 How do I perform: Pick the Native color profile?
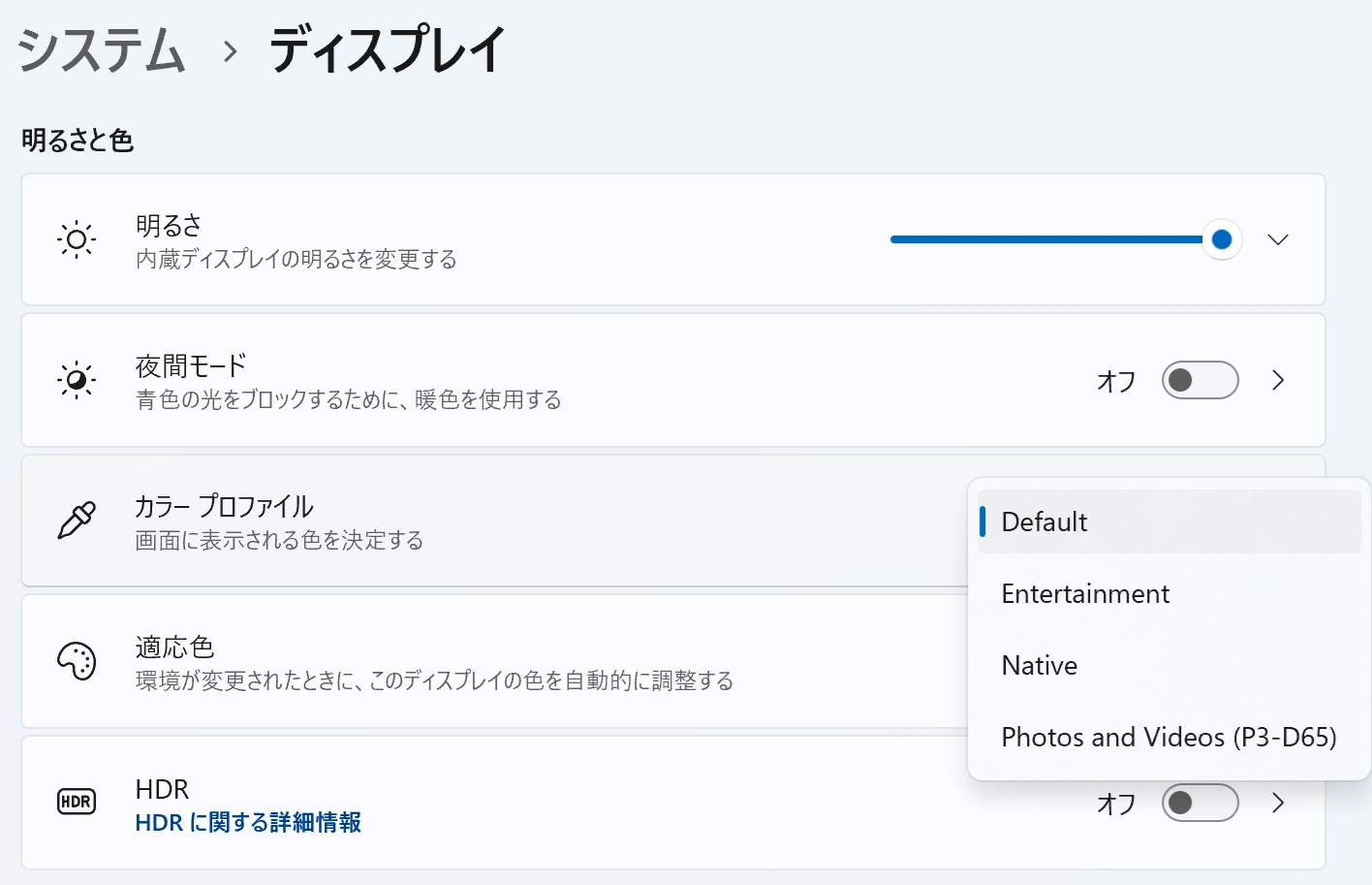[1169, 665]
